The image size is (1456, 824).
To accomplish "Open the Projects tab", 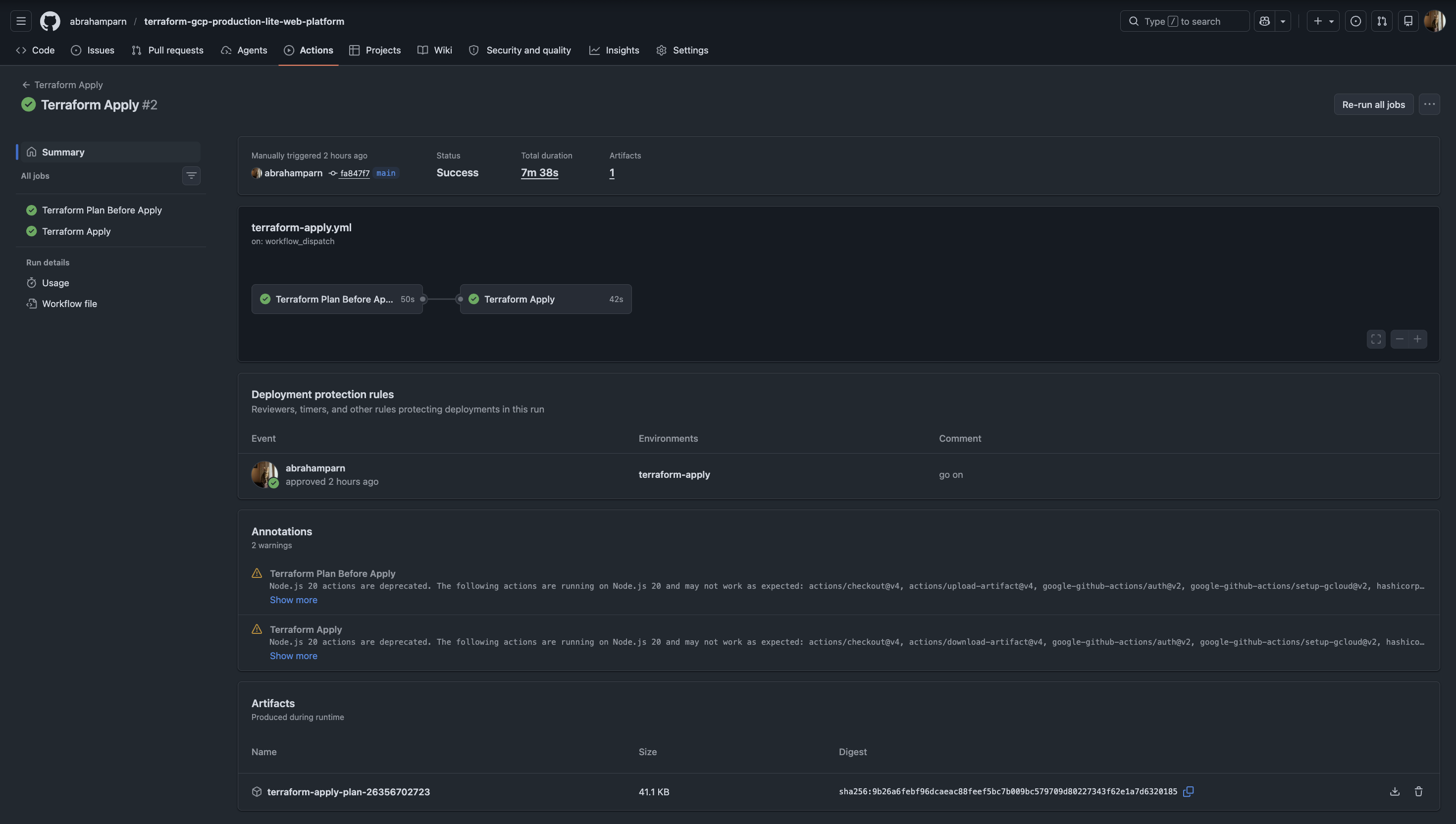I will point(375,51).
